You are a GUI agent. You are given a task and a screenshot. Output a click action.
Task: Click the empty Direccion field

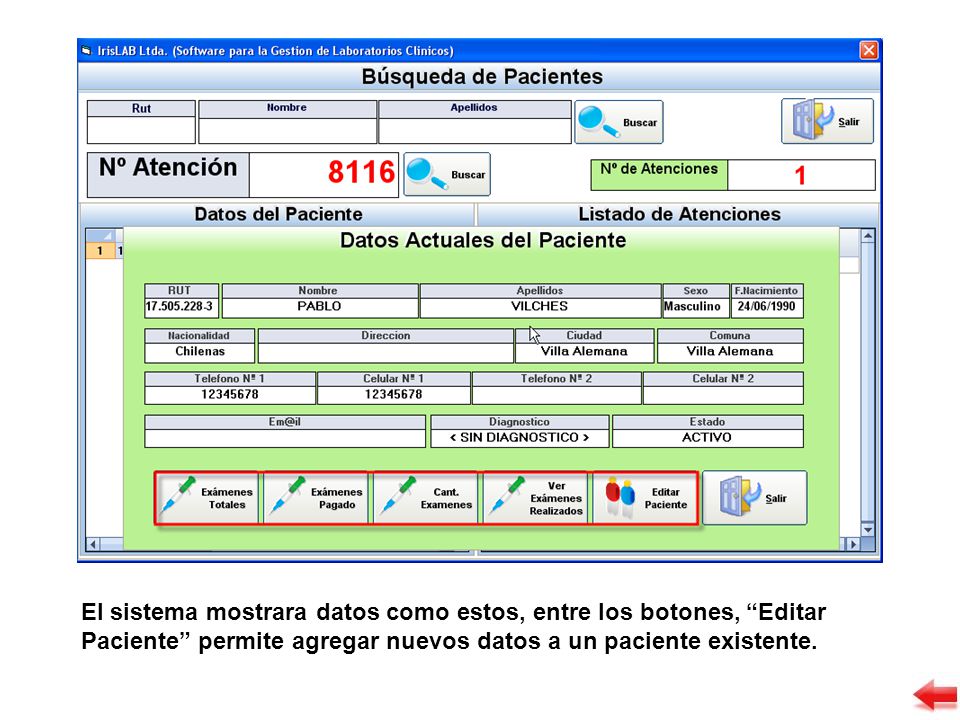386,353
